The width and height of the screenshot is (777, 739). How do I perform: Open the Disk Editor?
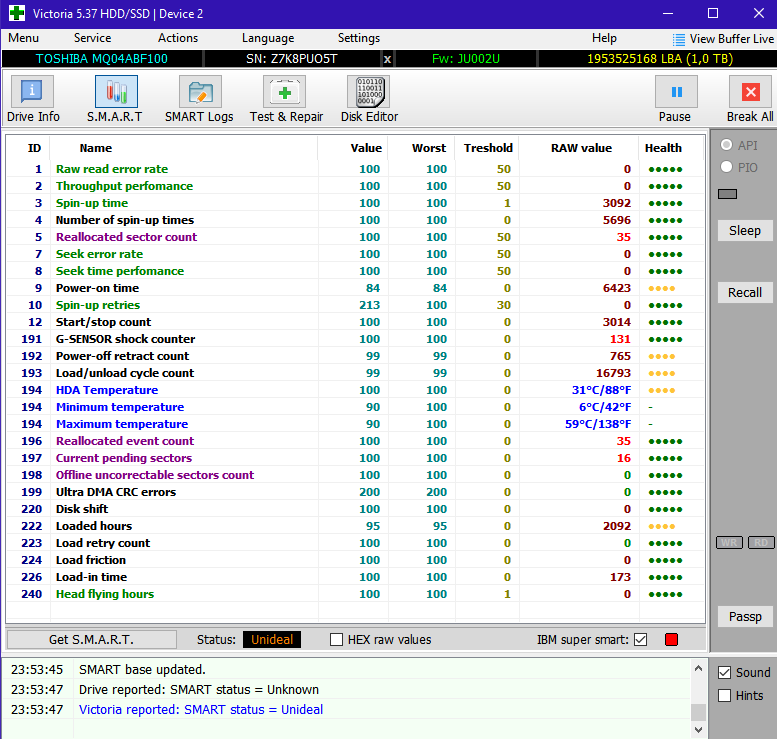369,99
